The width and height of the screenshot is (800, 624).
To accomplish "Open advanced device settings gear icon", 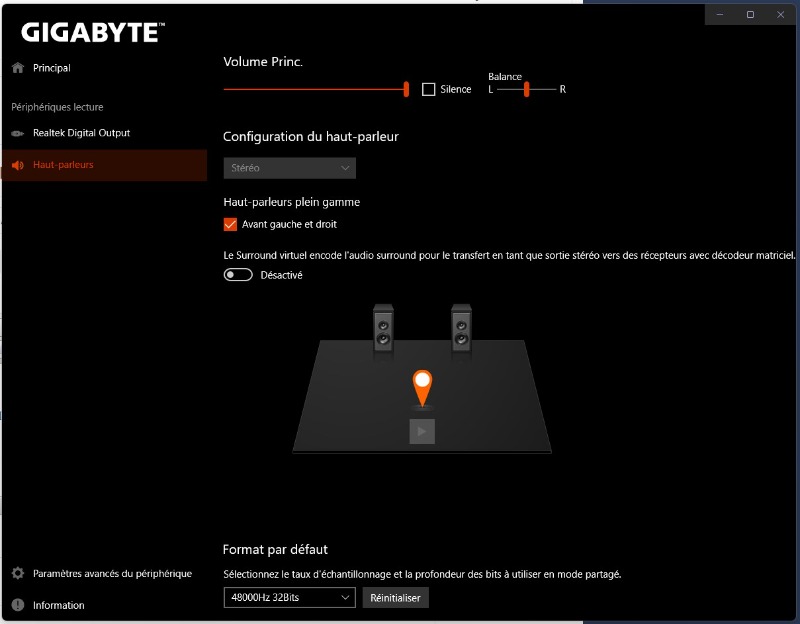I will pyautogui.click(x=17, y=574).
